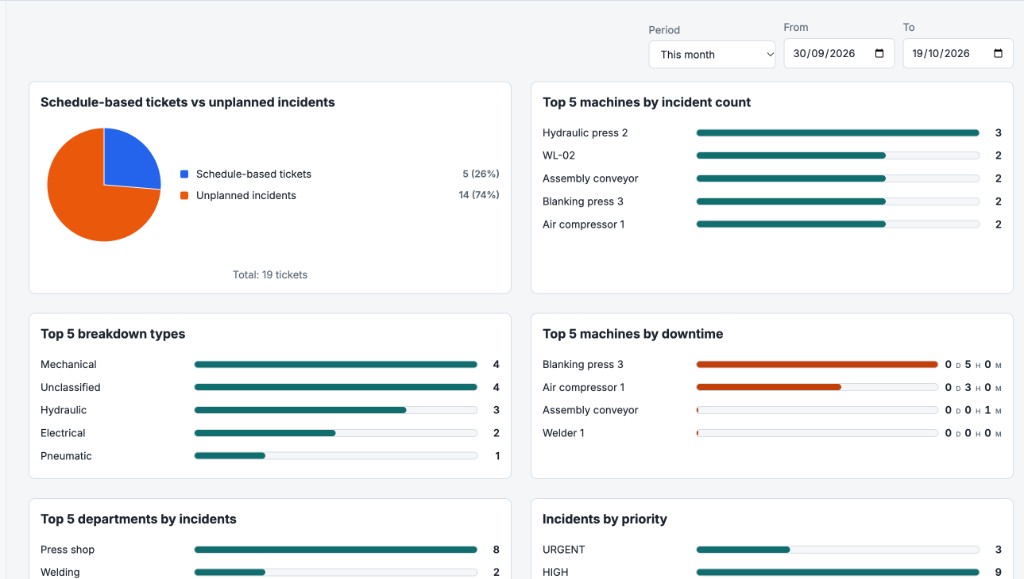The width and height of the screenshot is (1024, 579).
Task: Click the Blanking press 3 orange downtime bar
Action: pyautogui.click(x=817, y=364)
